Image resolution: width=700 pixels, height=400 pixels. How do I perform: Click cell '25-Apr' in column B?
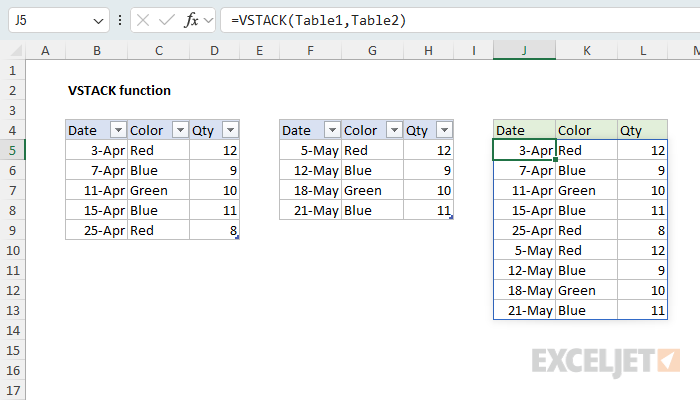coord(96,230)
